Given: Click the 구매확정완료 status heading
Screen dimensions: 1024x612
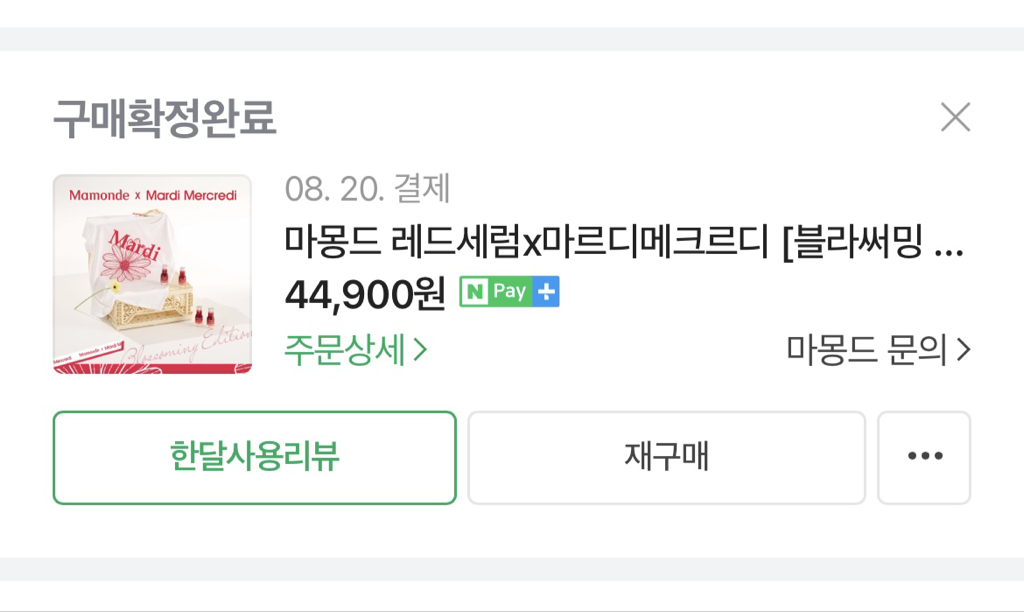Looking at the screenshot, I should coord(164,119).
